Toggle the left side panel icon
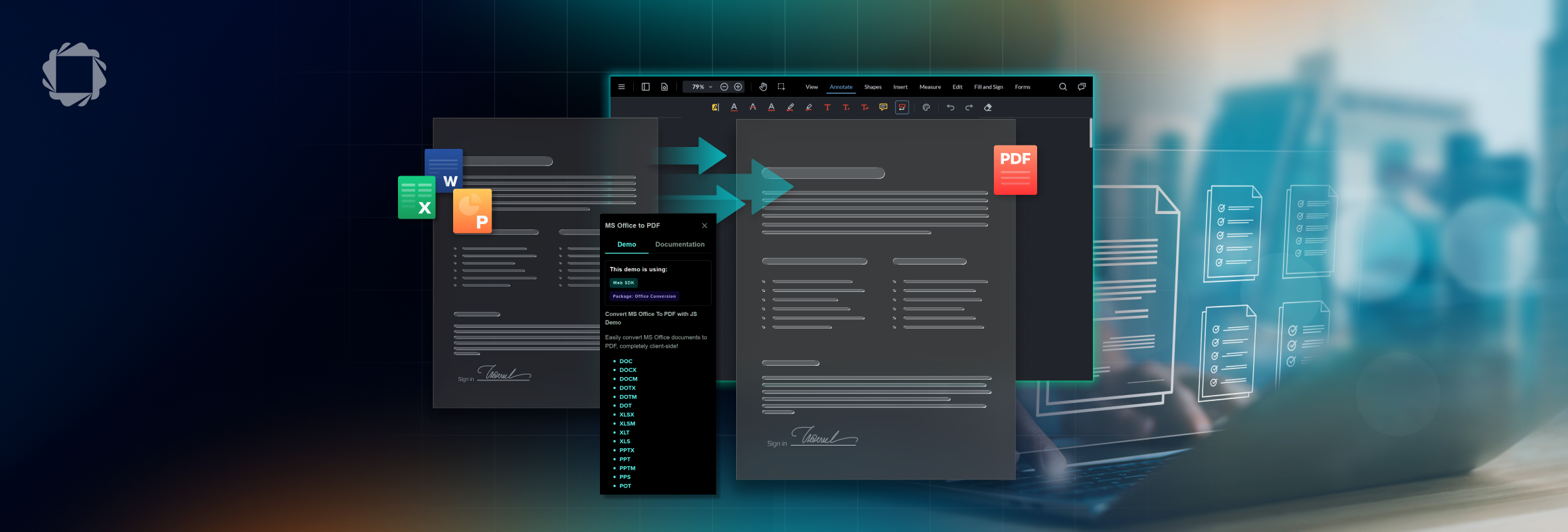 [x=645, y=86]
